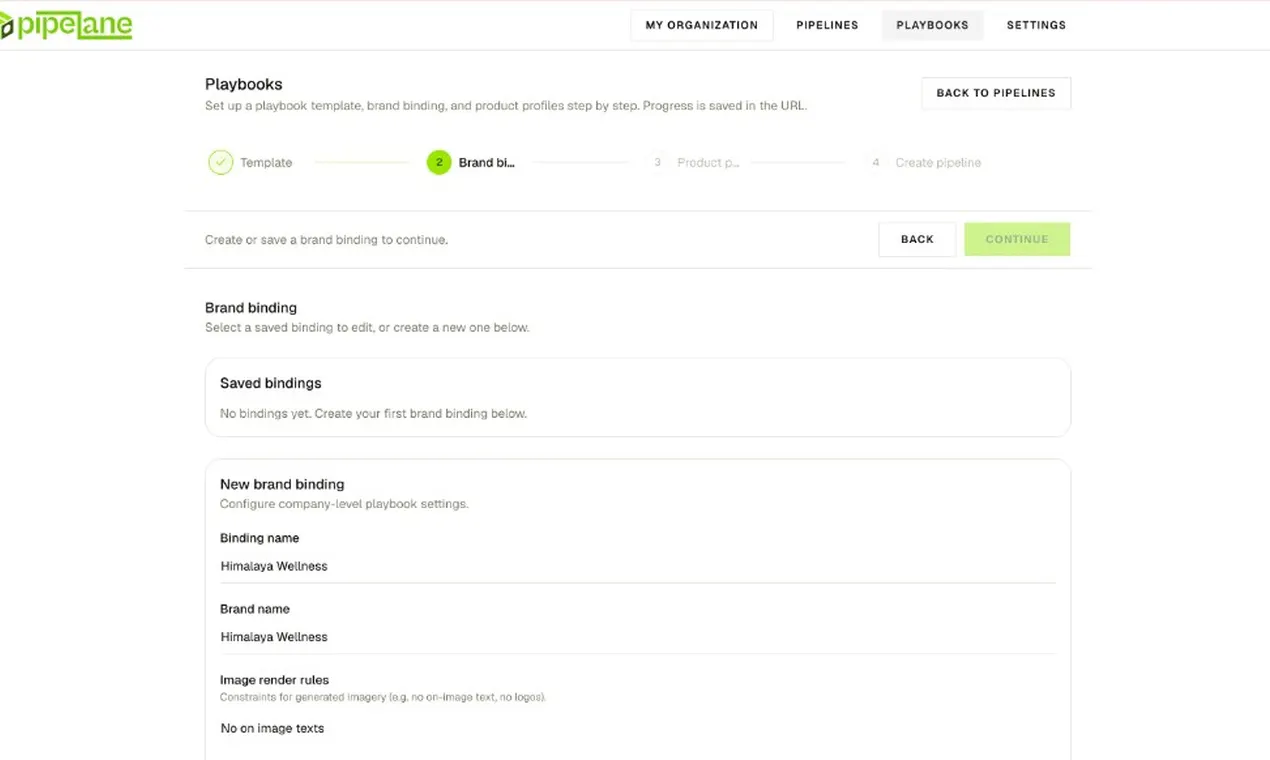Viewport: 1270px width, 760px height.
Task: Click the step 3 Product profiles number
Action: (657, 162)
